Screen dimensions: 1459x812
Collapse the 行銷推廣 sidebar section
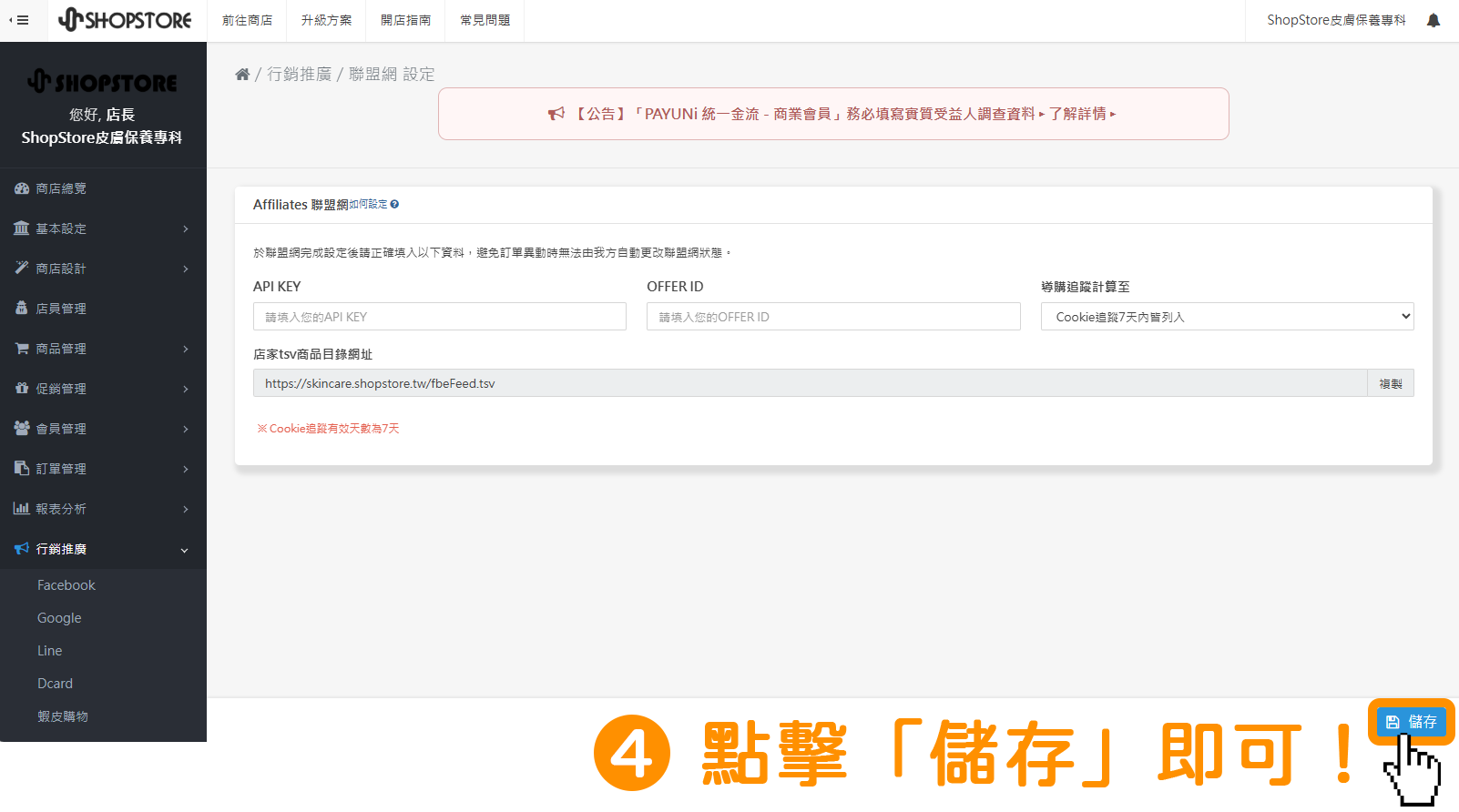click(102, 549)
